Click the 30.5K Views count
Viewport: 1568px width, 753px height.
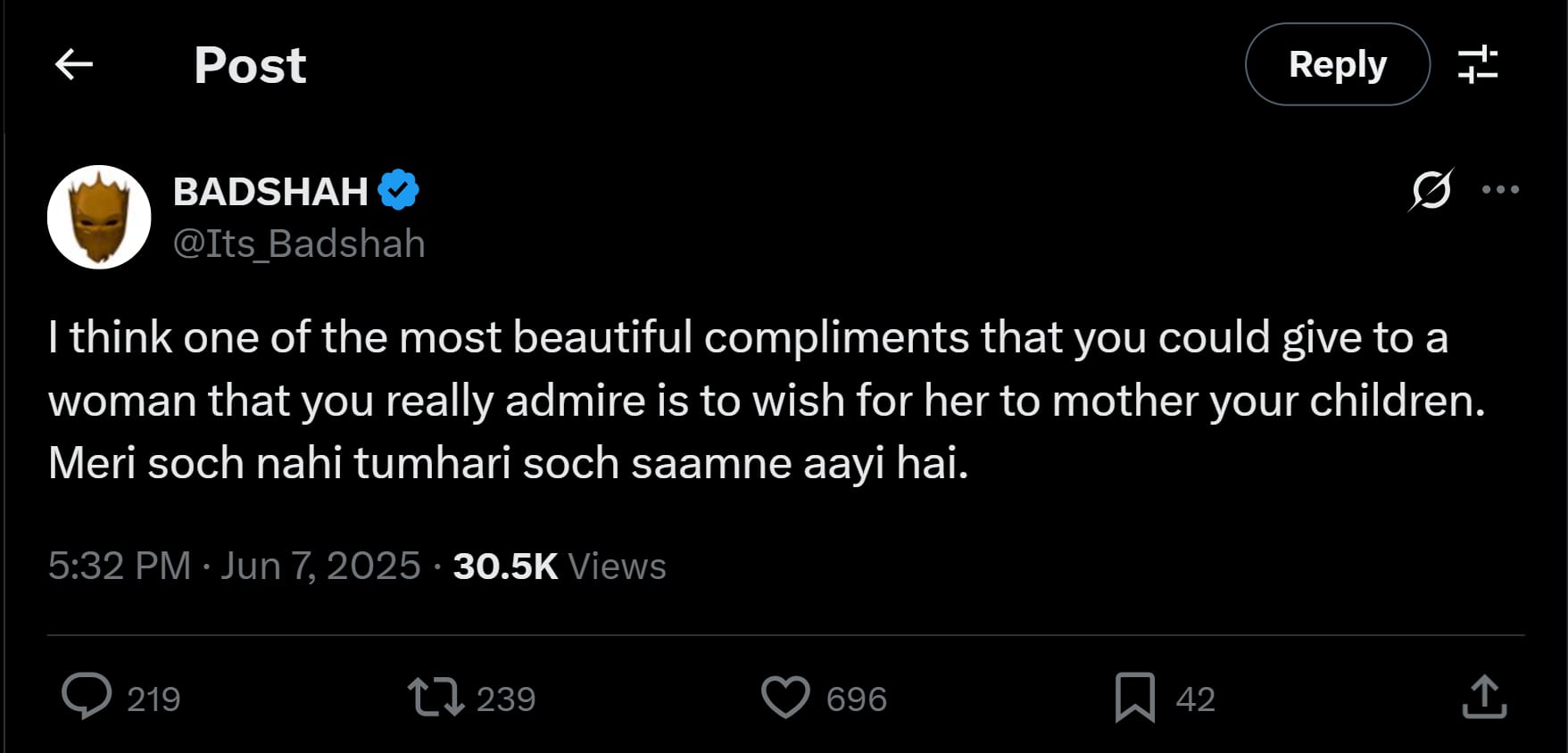[560, 567]
